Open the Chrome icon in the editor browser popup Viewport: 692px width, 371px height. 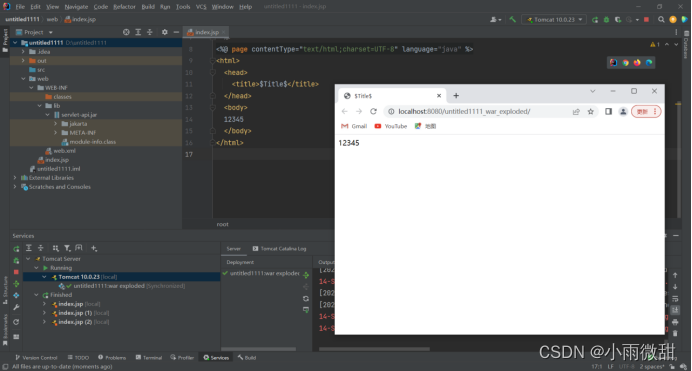(x=625, y=63)
